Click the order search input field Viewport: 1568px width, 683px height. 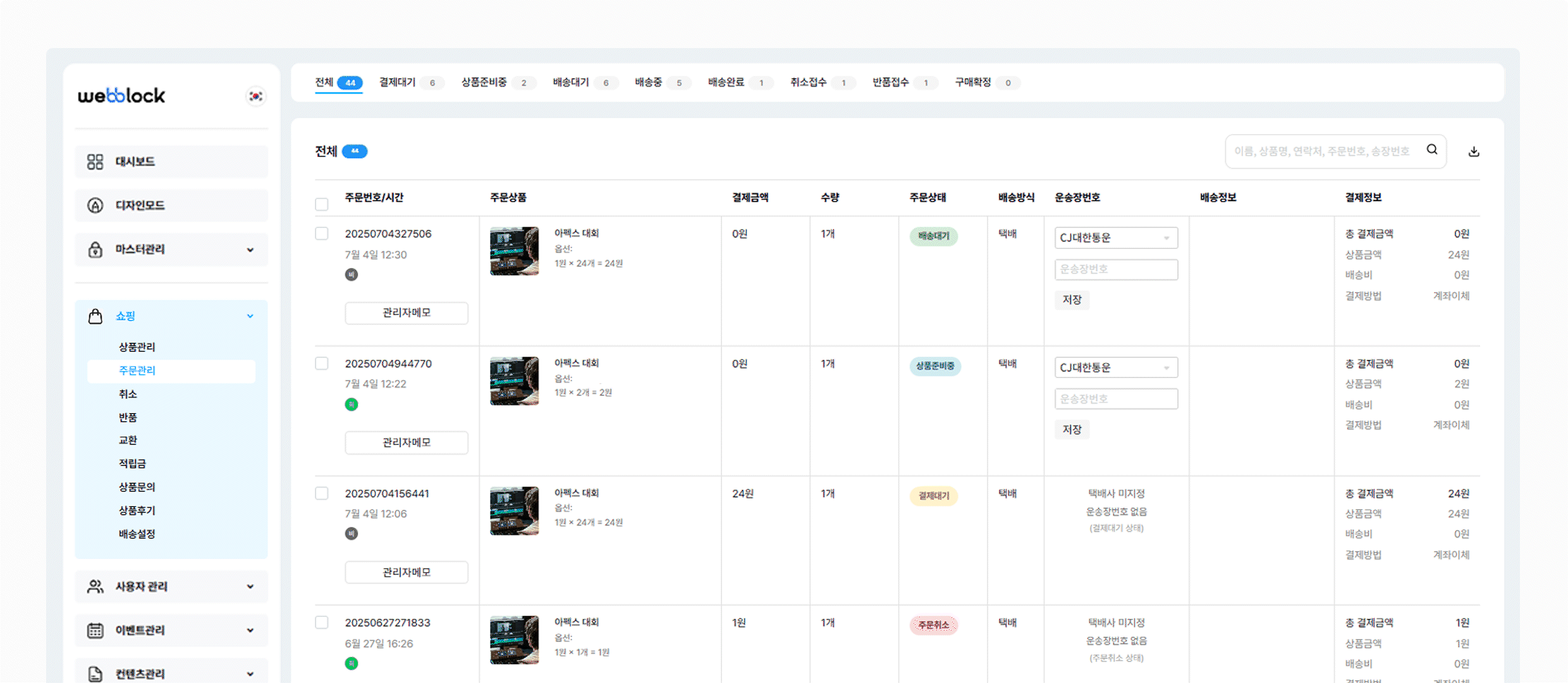1328,151
